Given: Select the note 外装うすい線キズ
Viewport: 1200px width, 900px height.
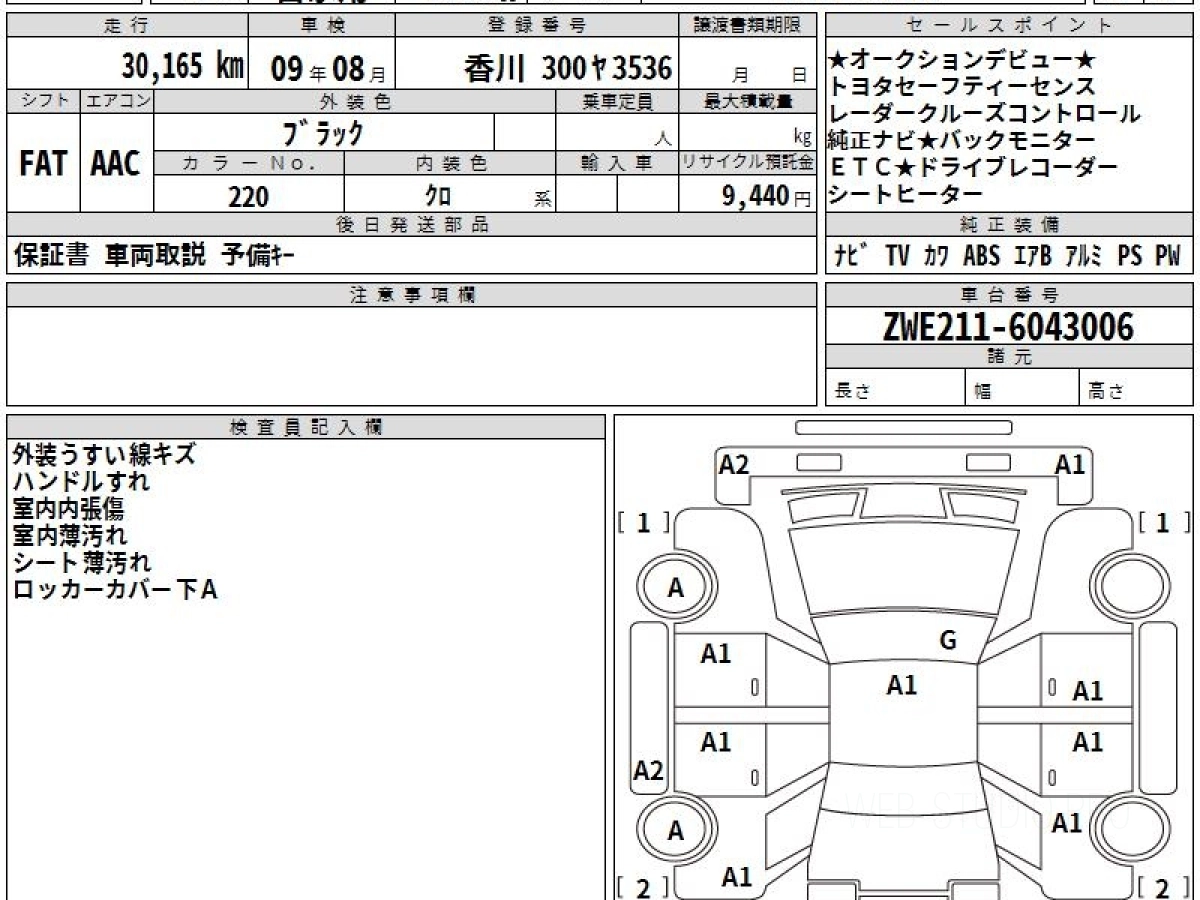Looking at the screenshot, I should point(103,454).
